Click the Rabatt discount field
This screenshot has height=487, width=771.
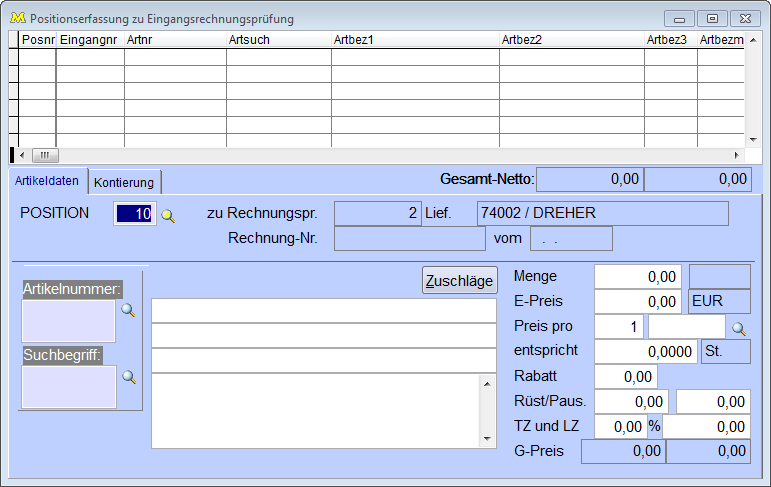(x=626, y=377)
